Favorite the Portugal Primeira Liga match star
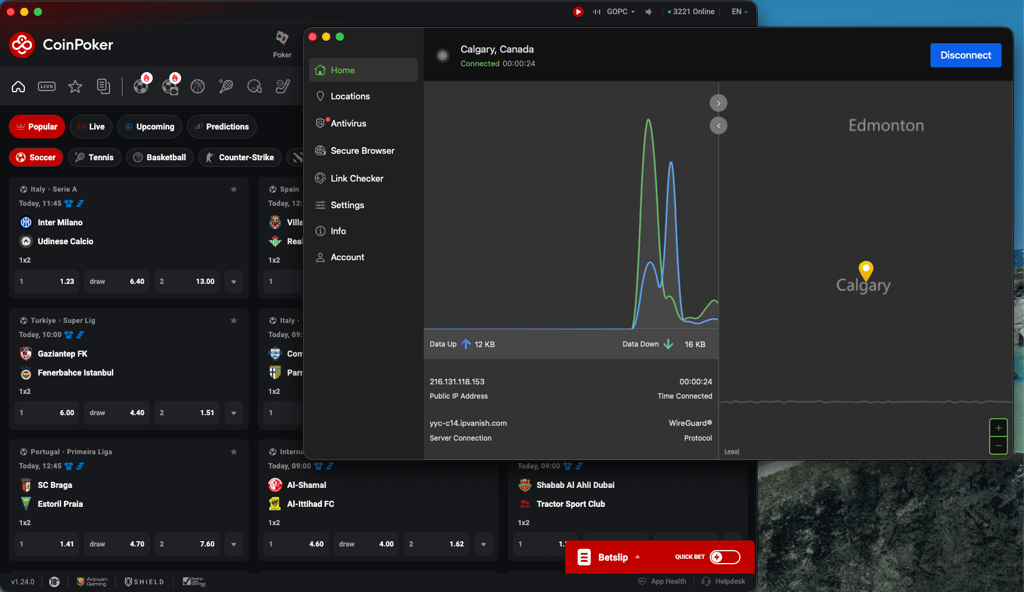 point(234,452)
